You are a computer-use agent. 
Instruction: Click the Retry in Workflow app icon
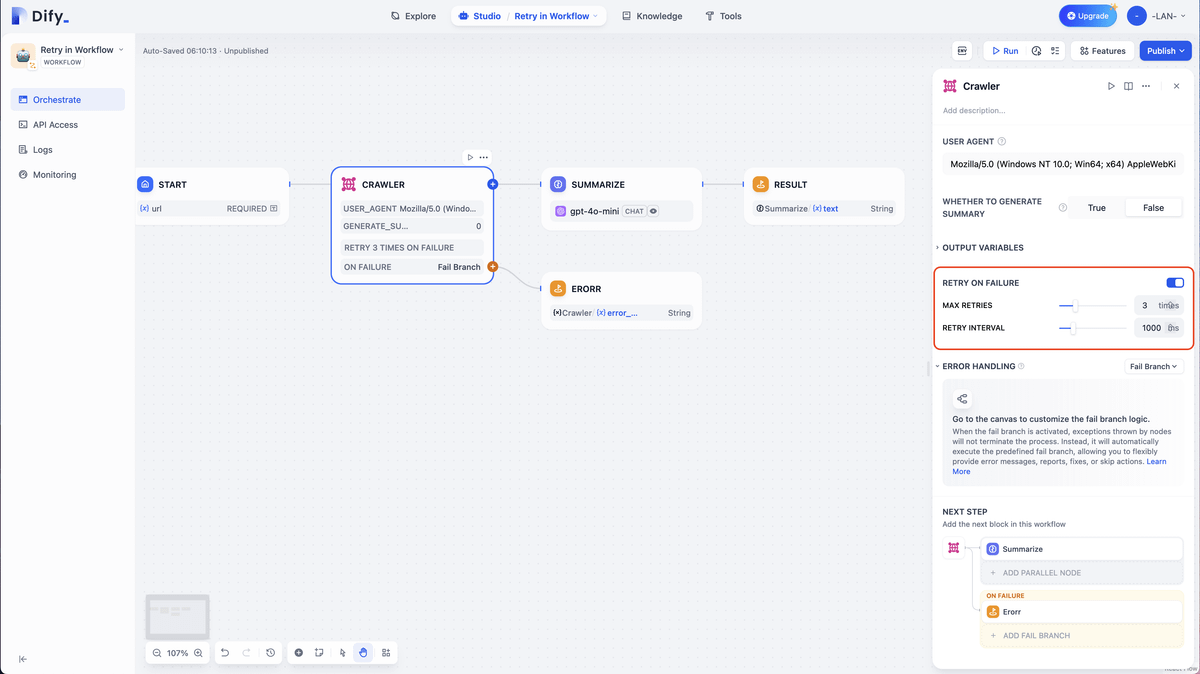23,56
